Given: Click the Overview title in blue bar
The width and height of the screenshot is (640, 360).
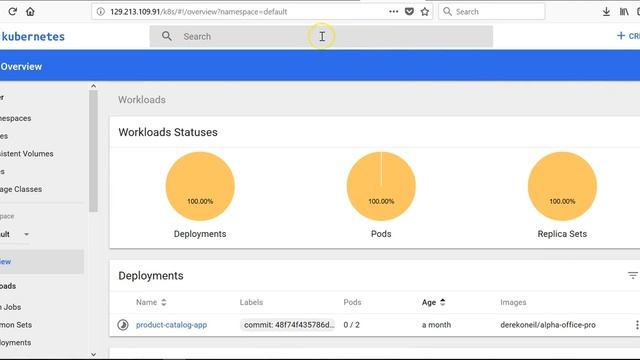Looking at the screenshot, I should pos(21,67).
